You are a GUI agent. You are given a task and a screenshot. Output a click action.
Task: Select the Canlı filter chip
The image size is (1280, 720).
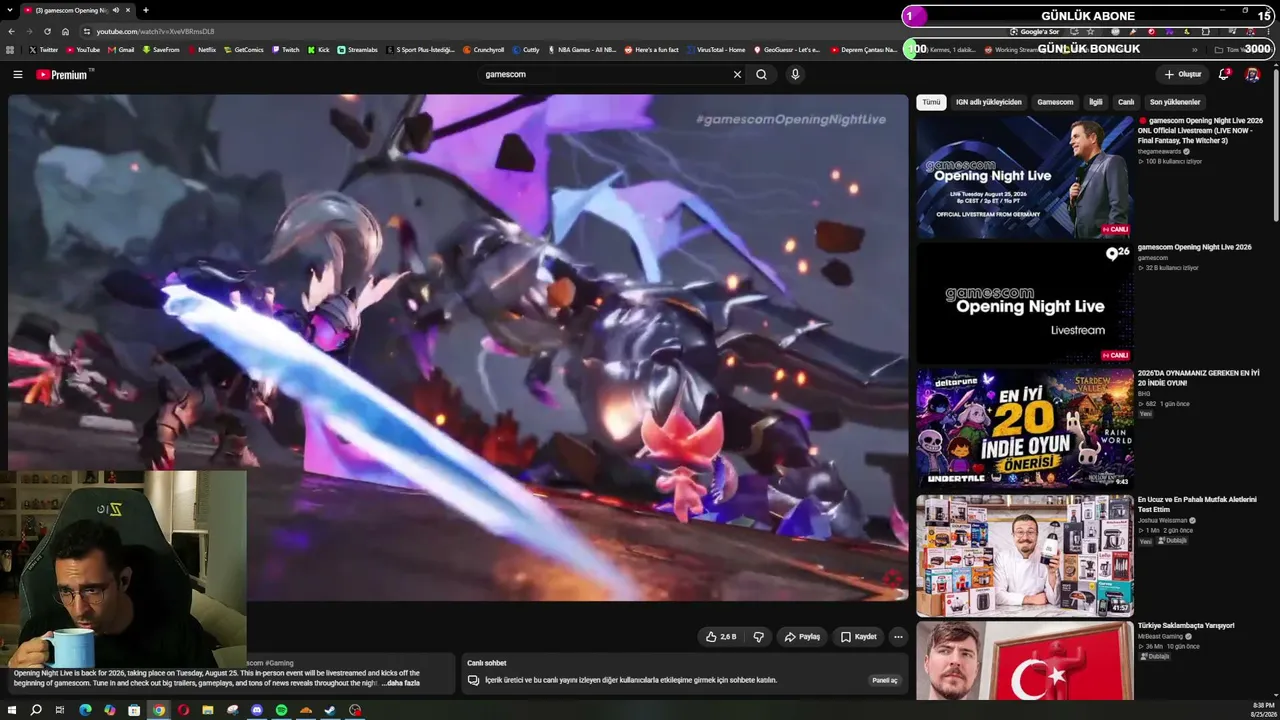pos(1126,102)
